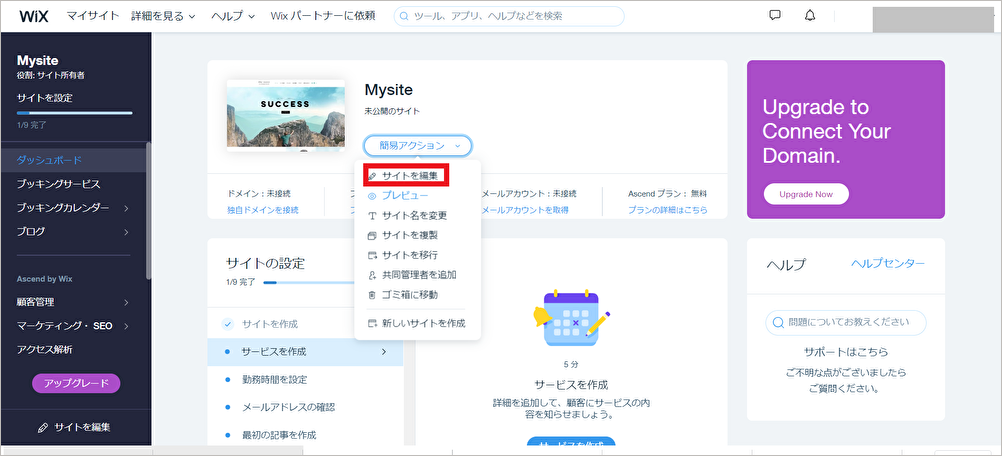Click メールアカウントを取得 link
The image size is (1002, 456).
point(525,209)
